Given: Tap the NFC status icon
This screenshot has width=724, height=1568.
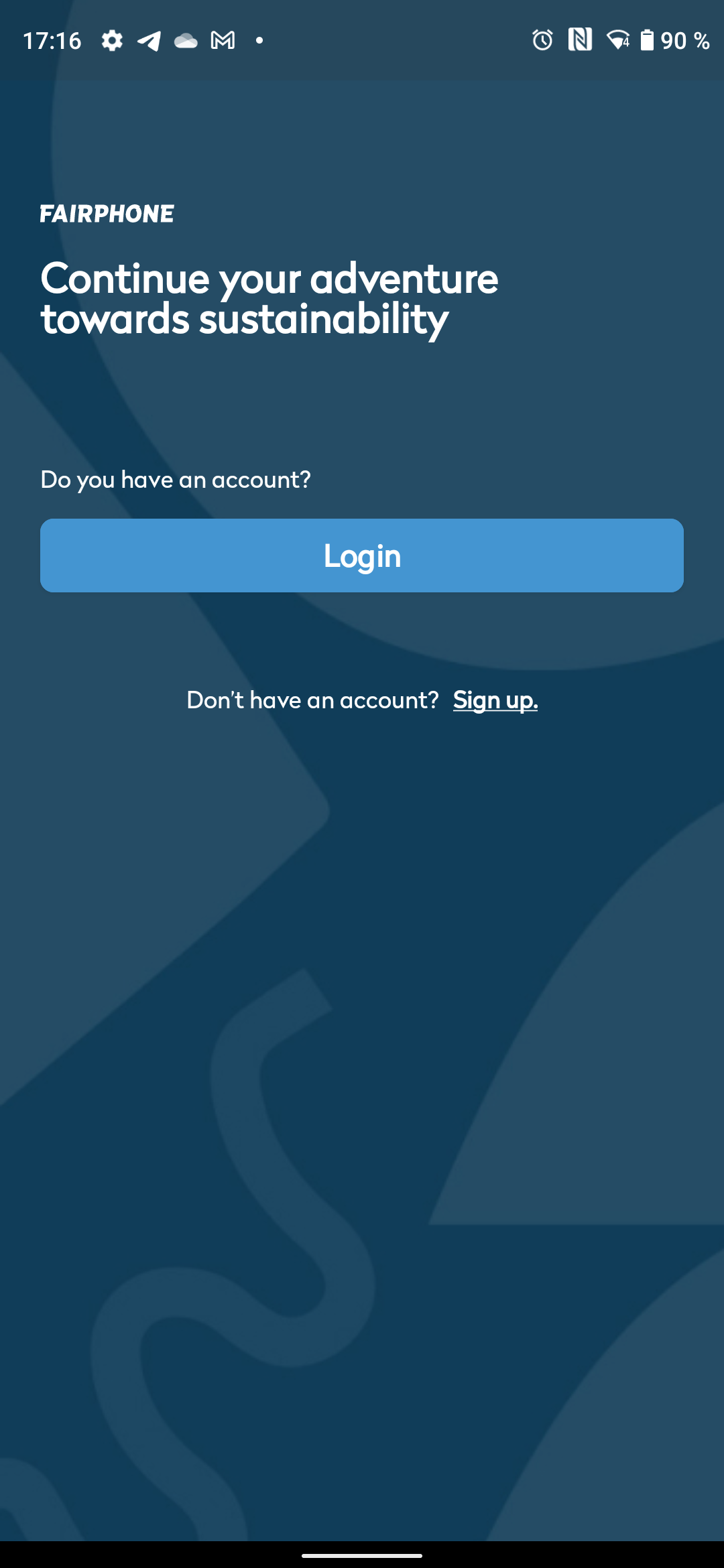Looking at the screenshot, I should tap(580, 40).
